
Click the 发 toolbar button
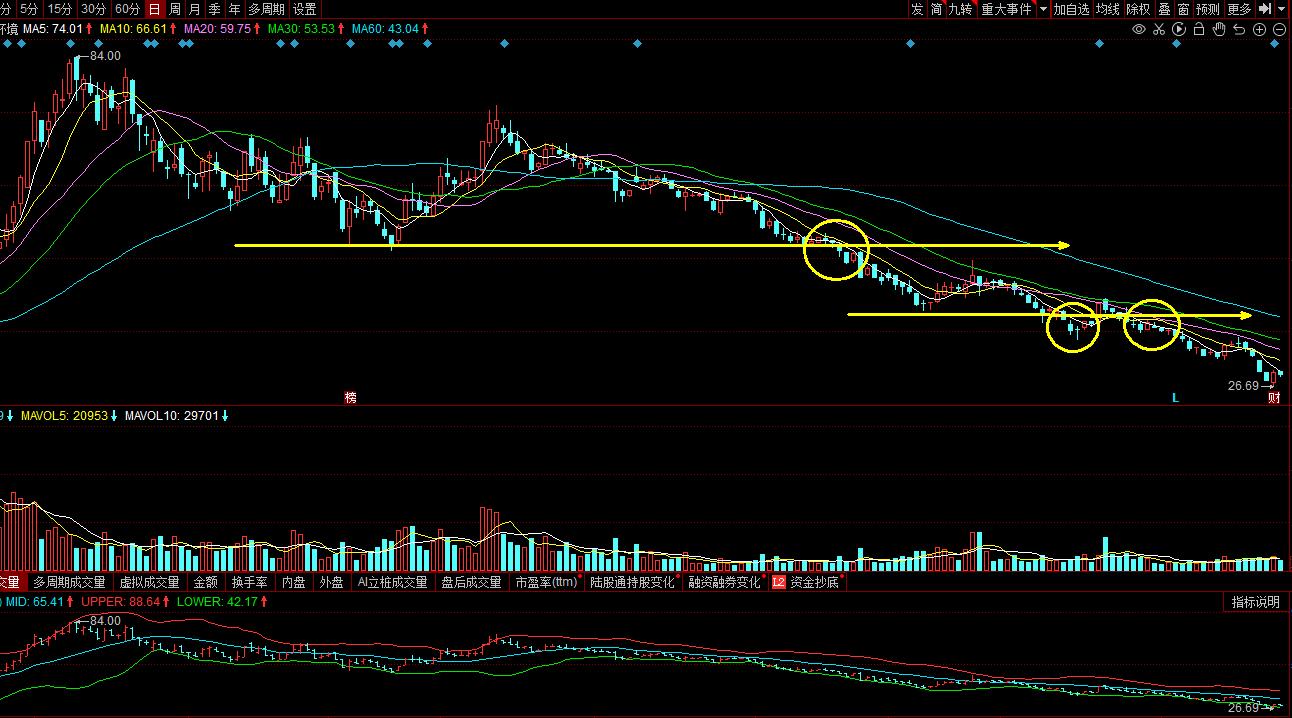(x=917, y=9)
